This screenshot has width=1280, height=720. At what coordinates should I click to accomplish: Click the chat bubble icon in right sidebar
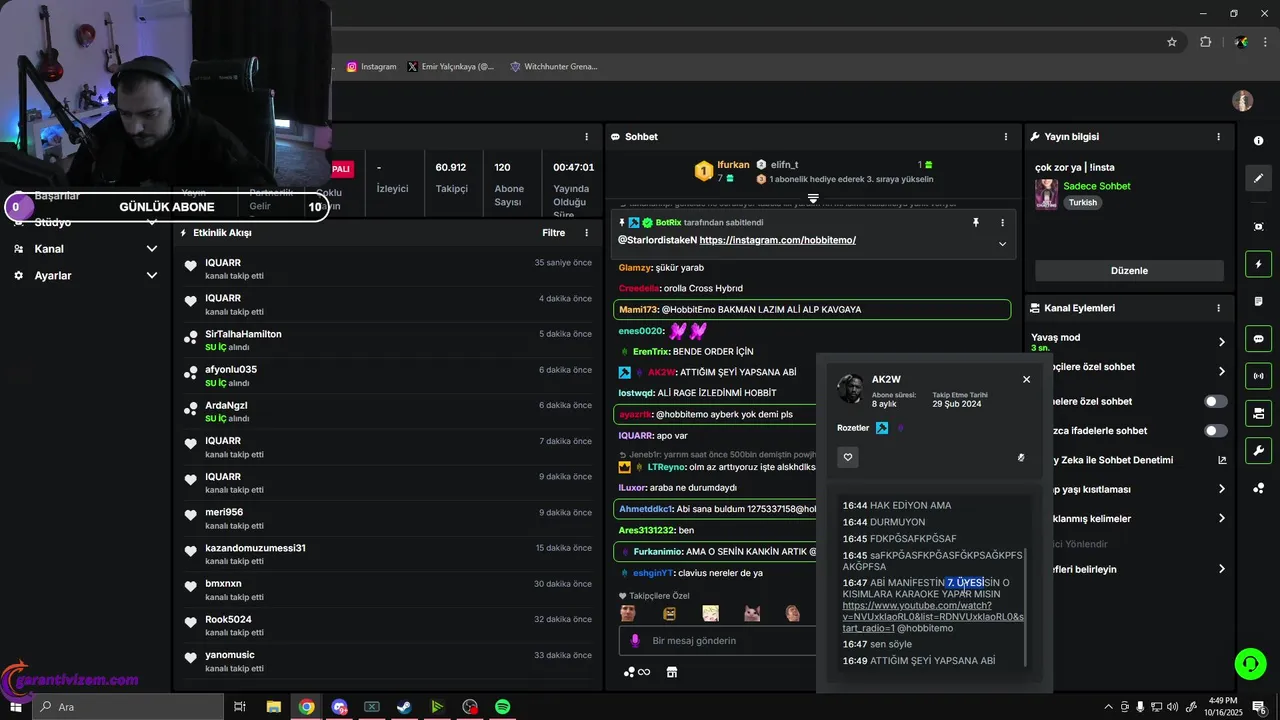click(x=1258, y=338)
